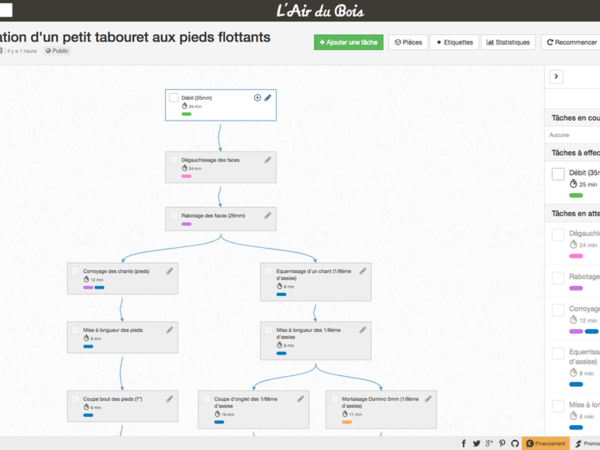Viewport: 600px width, 450px height.
Task: Click pencil icon on Dégauchissage des faces
Action: (267, 160)
